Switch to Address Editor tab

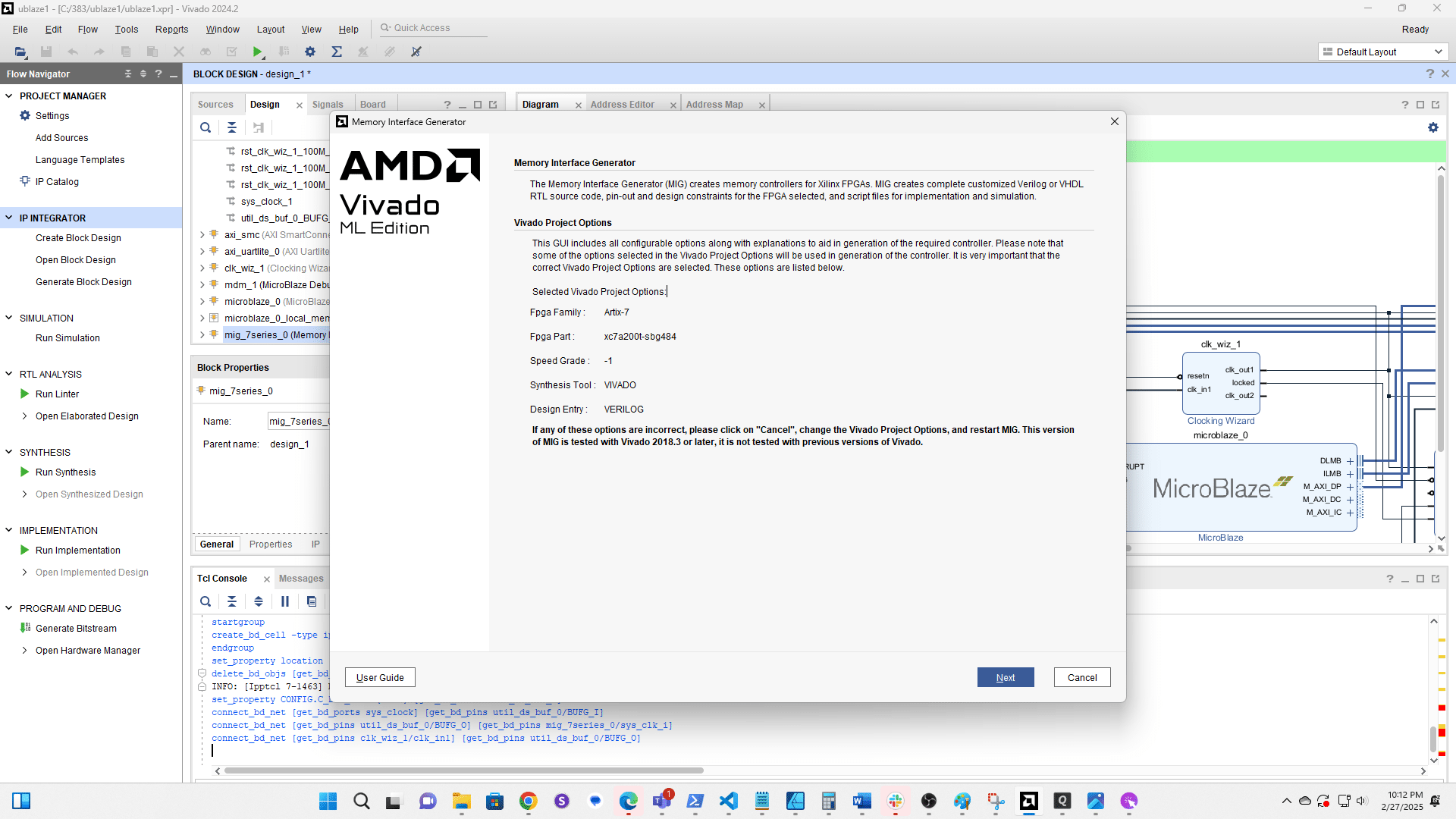(622, 105)
